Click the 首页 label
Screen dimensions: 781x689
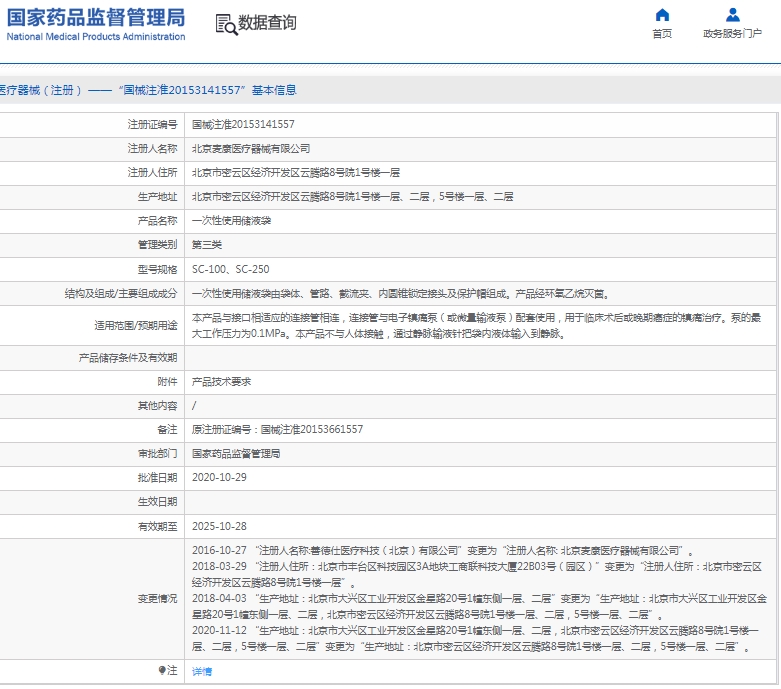click(x=662, y=34)
